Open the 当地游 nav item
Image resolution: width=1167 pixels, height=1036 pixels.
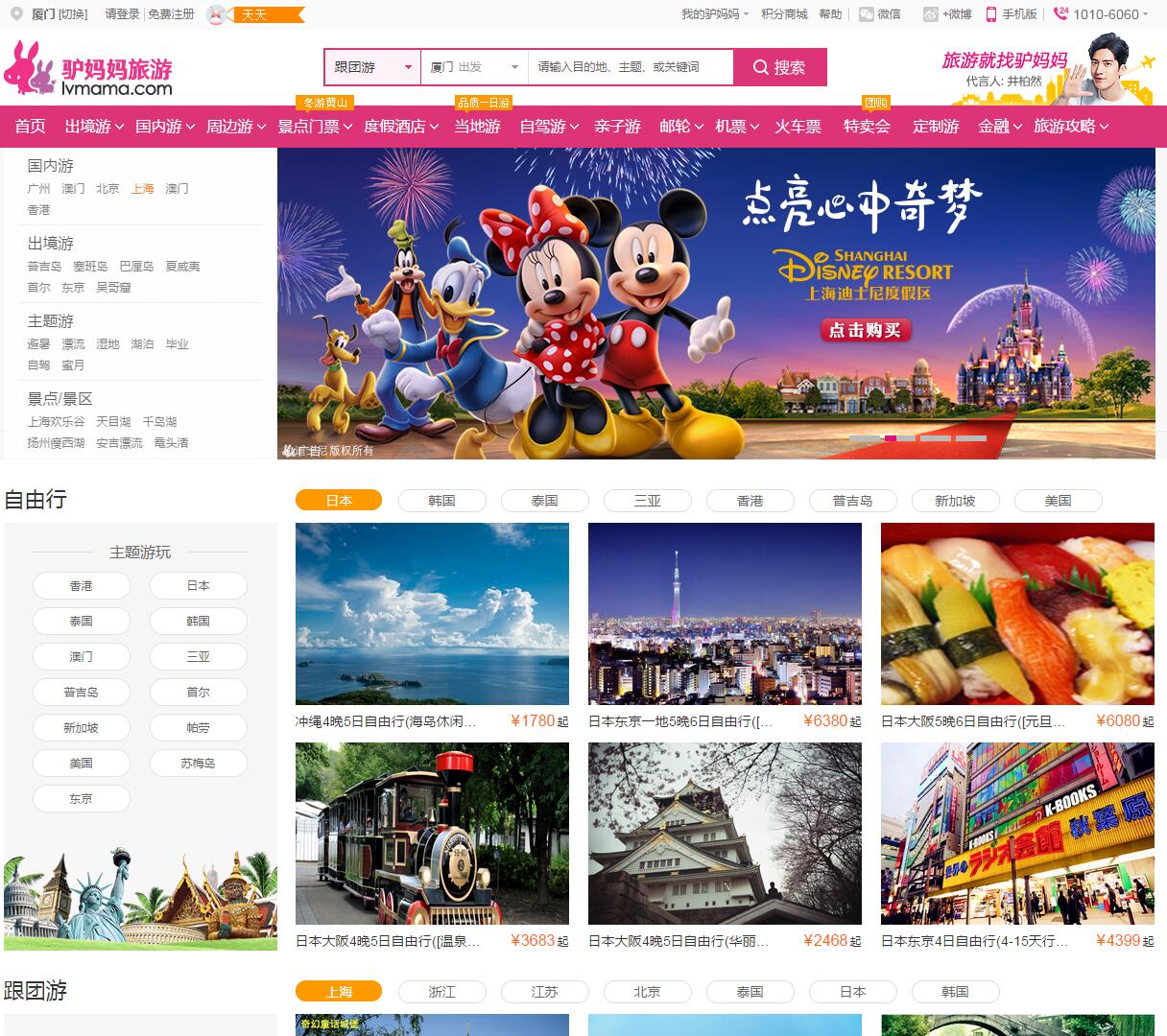[x=477, y=127]
